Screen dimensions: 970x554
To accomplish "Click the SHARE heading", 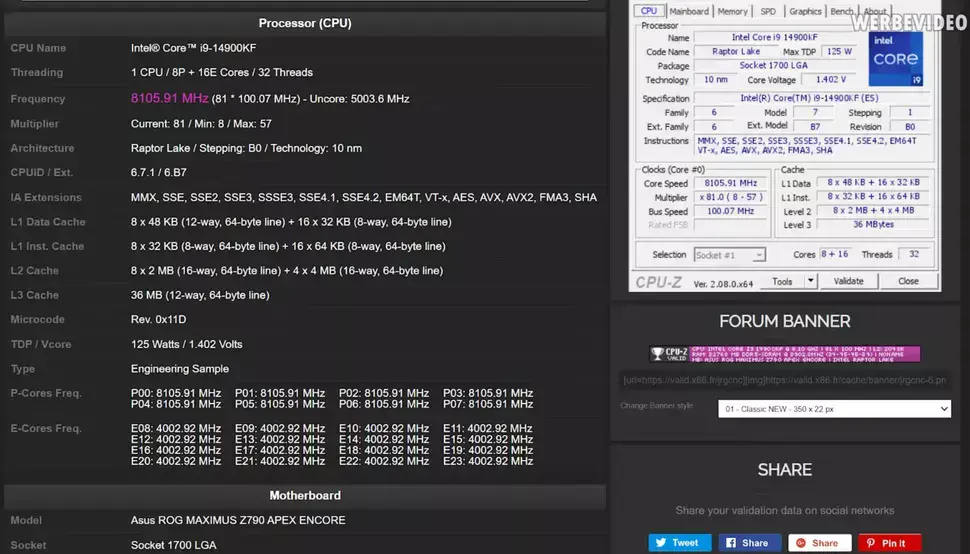I will point(784,470).
